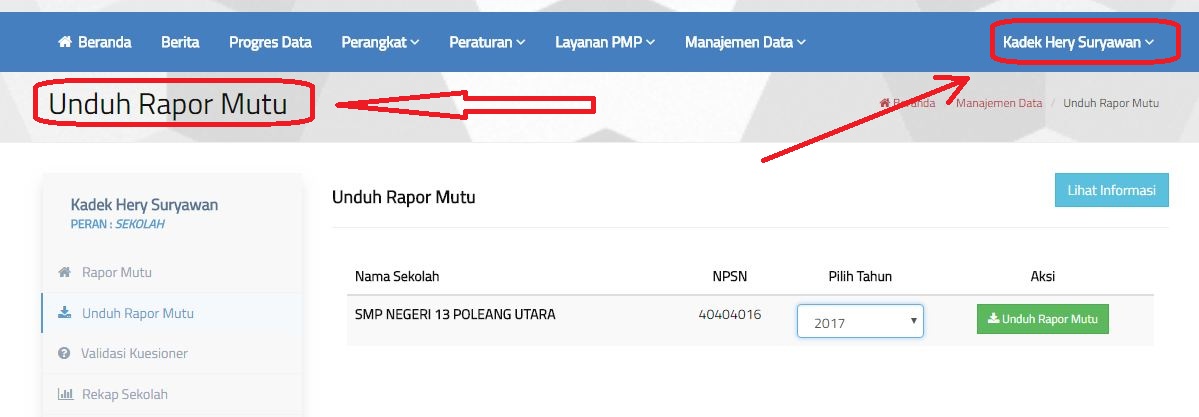Click school name SMP NEGERI 13 POLEANG UTARA
The image size is (1199, 417).
[x=455, y=314]
